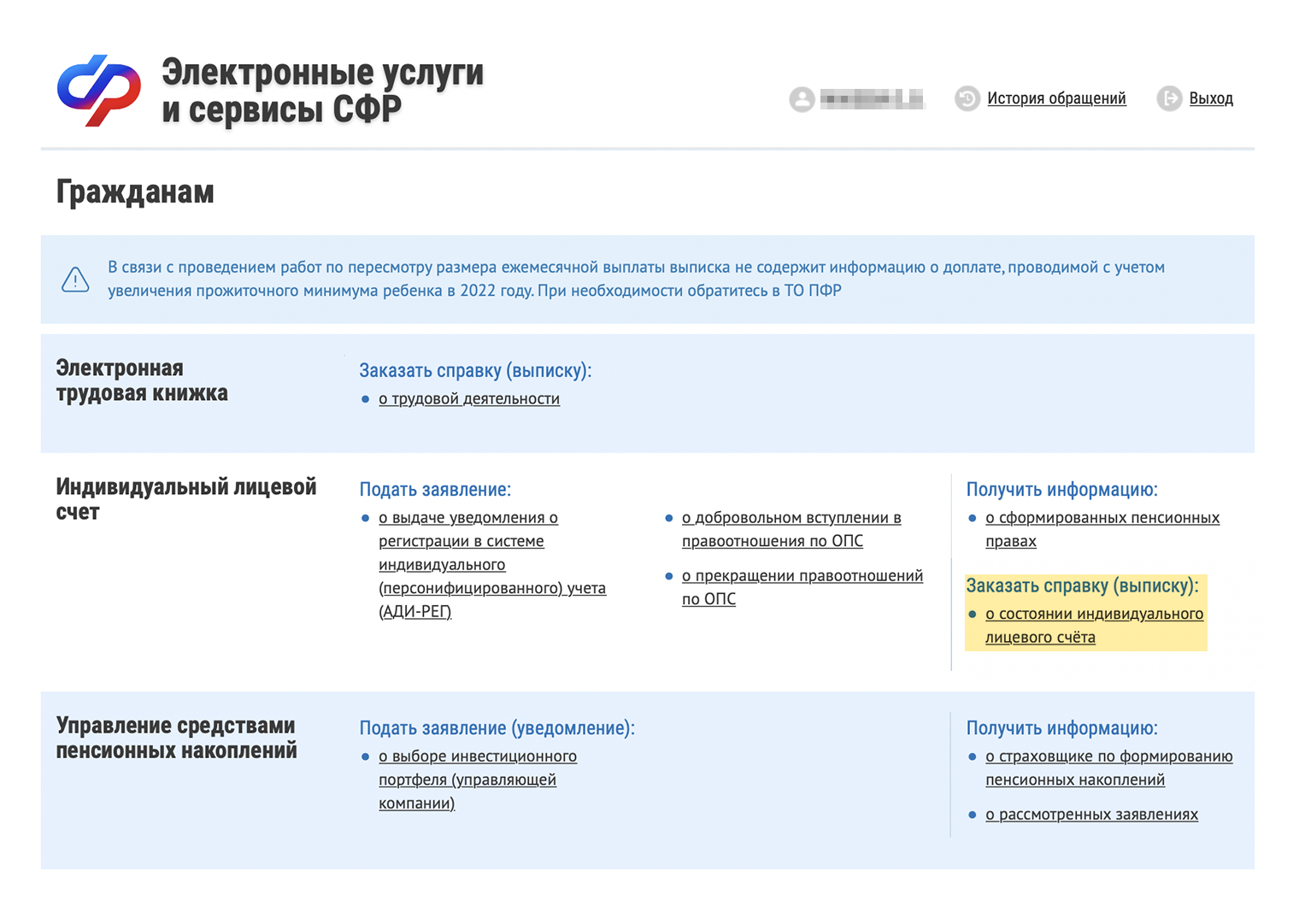1299x924 pixels.
Task: Click 'Получить информацию:' in лицевой счет section
Action: 1062,490
